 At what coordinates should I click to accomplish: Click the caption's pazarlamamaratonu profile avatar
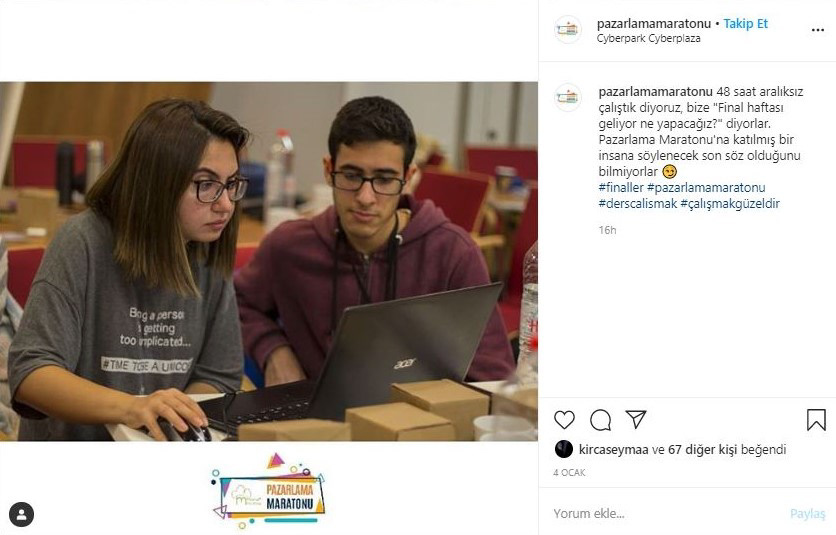tap(568, 98)
